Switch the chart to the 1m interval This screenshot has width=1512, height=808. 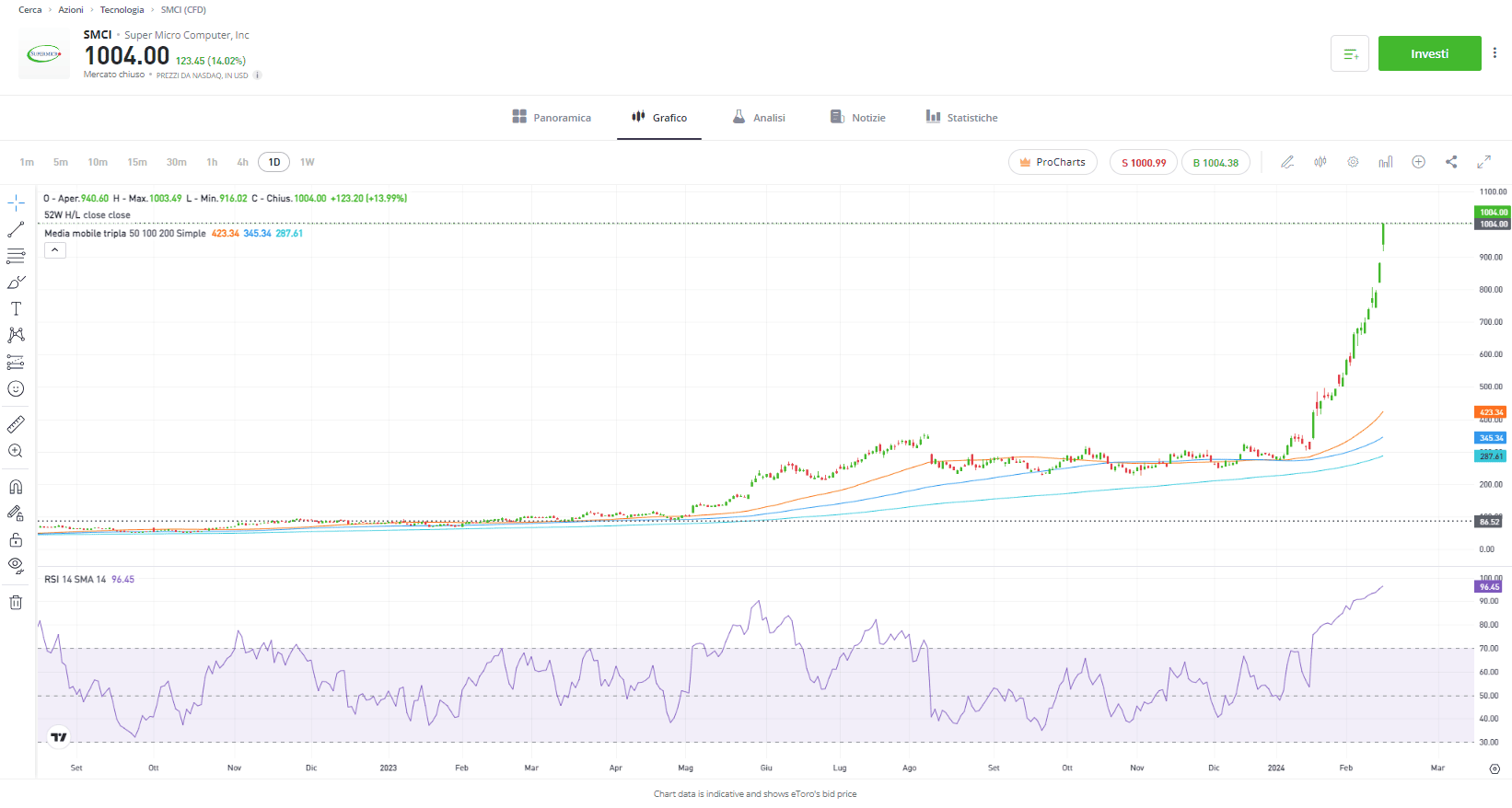tap(27, 162)
